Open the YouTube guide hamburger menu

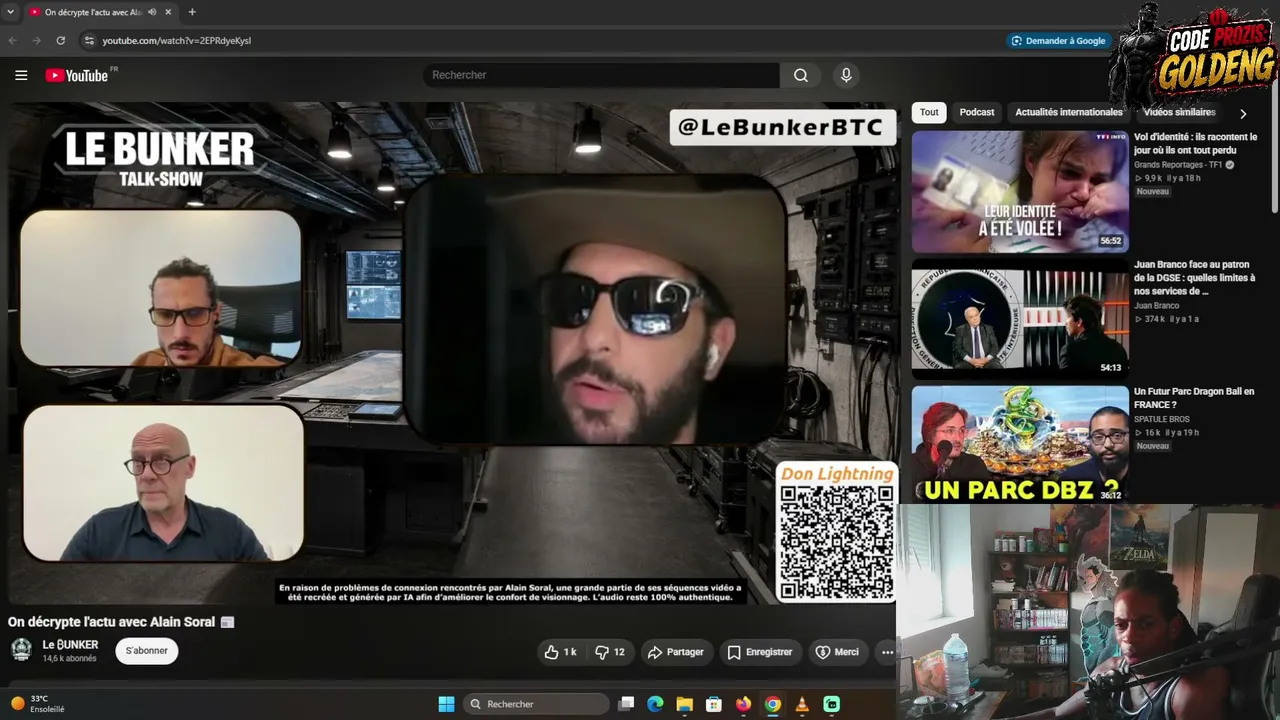pos(21,75)
